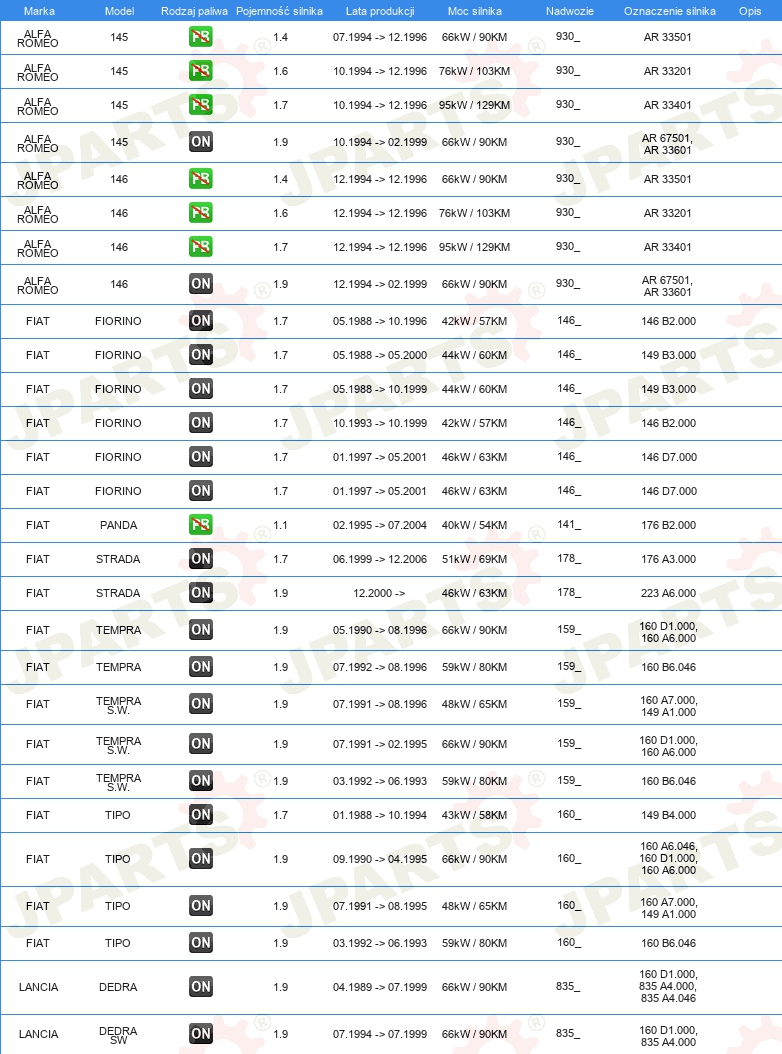Select the ON diesel icon for Fiat Strada 1.7
Screen dimensions: 782x1054
click(x=200, y=559)
